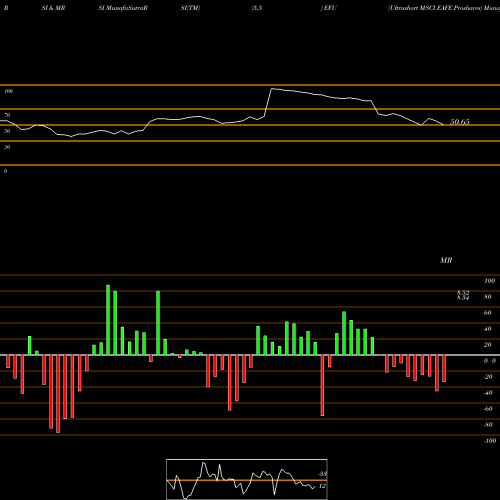This screenshot has height=500, width=500.
Task: Click the 'SI & MR' header label
Action: tap(53, 8)
